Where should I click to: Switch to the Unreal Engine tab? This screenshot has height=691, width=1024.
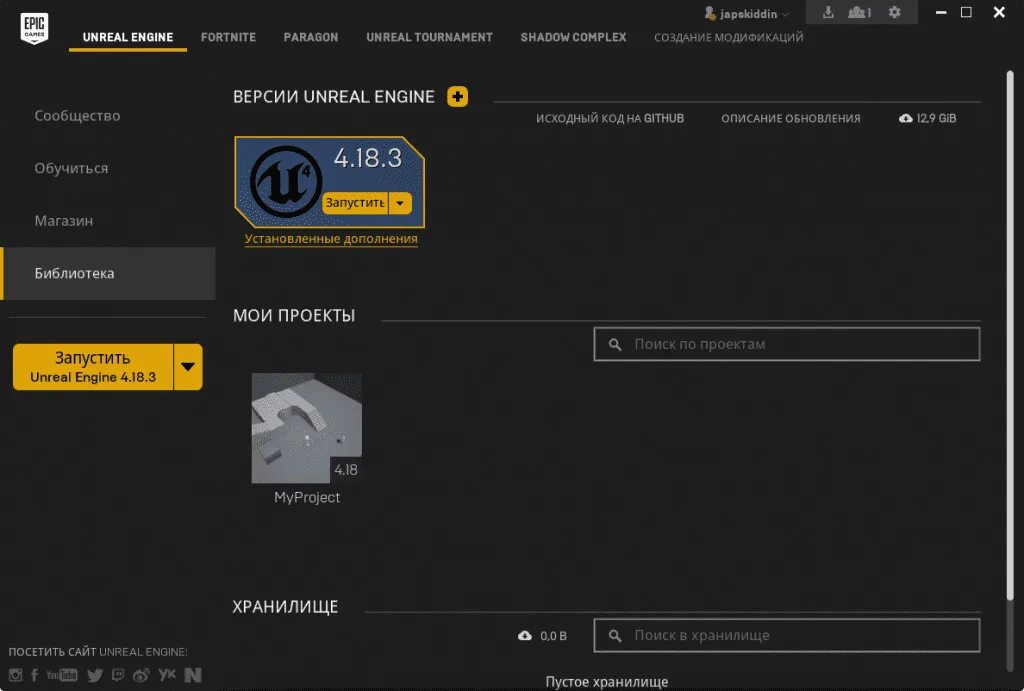(128, 37)
